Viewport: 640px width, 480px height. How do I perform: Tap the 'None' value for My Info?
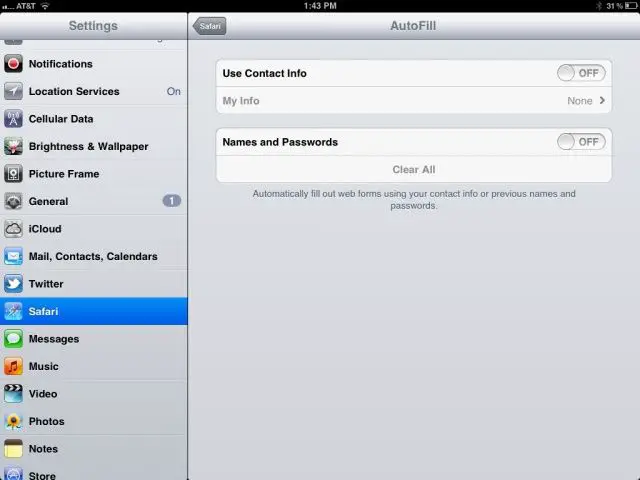[580, 100]
